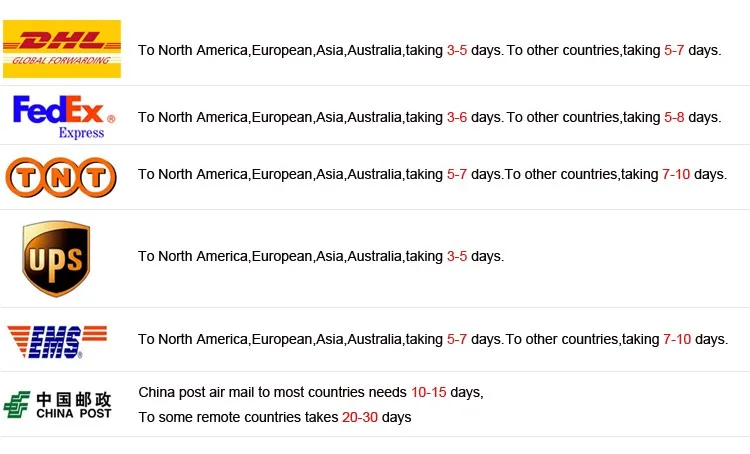Click the red 10-15 days China Post figure
Viewport: 750px width, 454px height.
pyautogui.click(x=428, y=392)
